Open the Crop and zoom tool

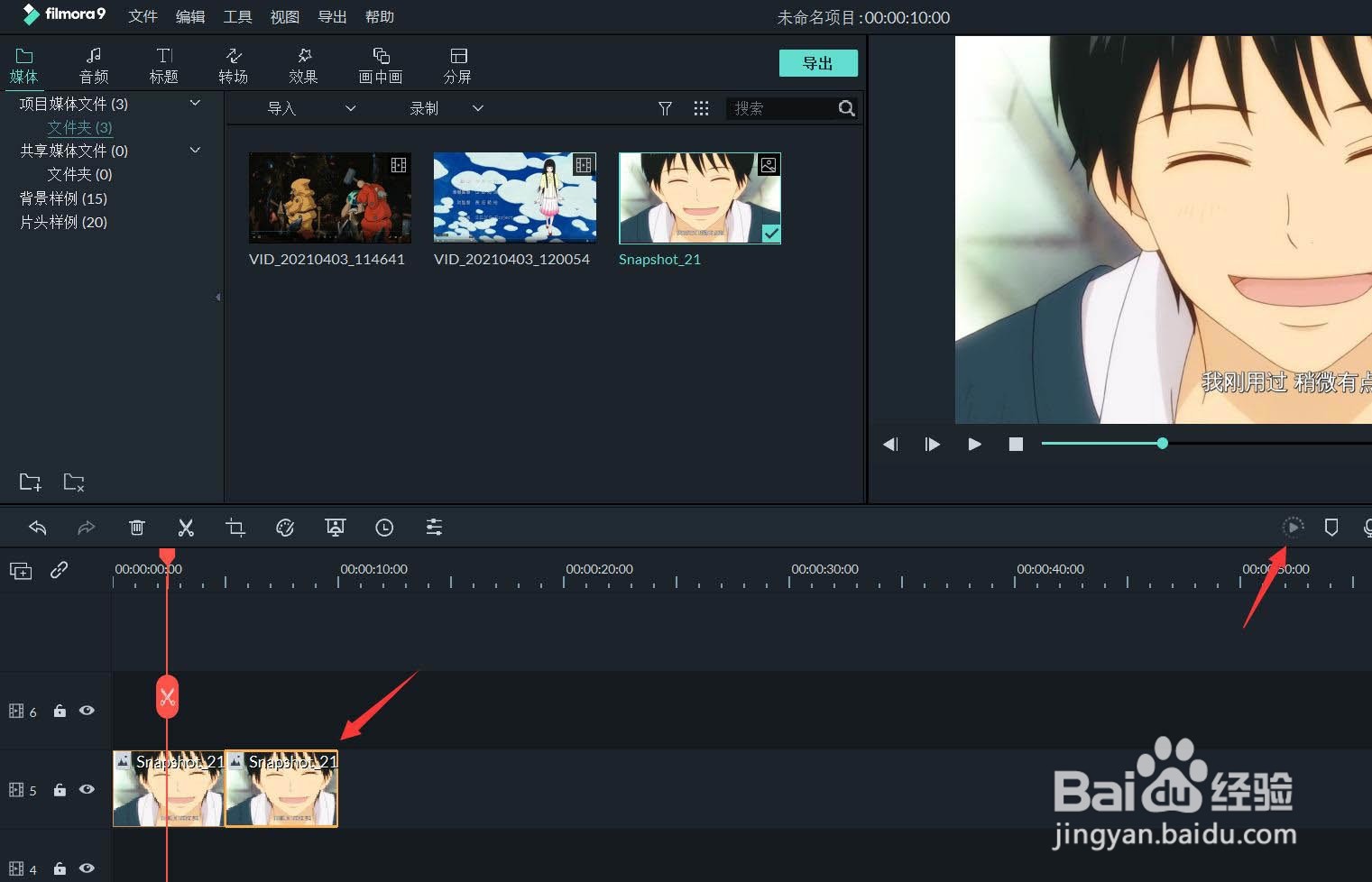pos(235,528)
